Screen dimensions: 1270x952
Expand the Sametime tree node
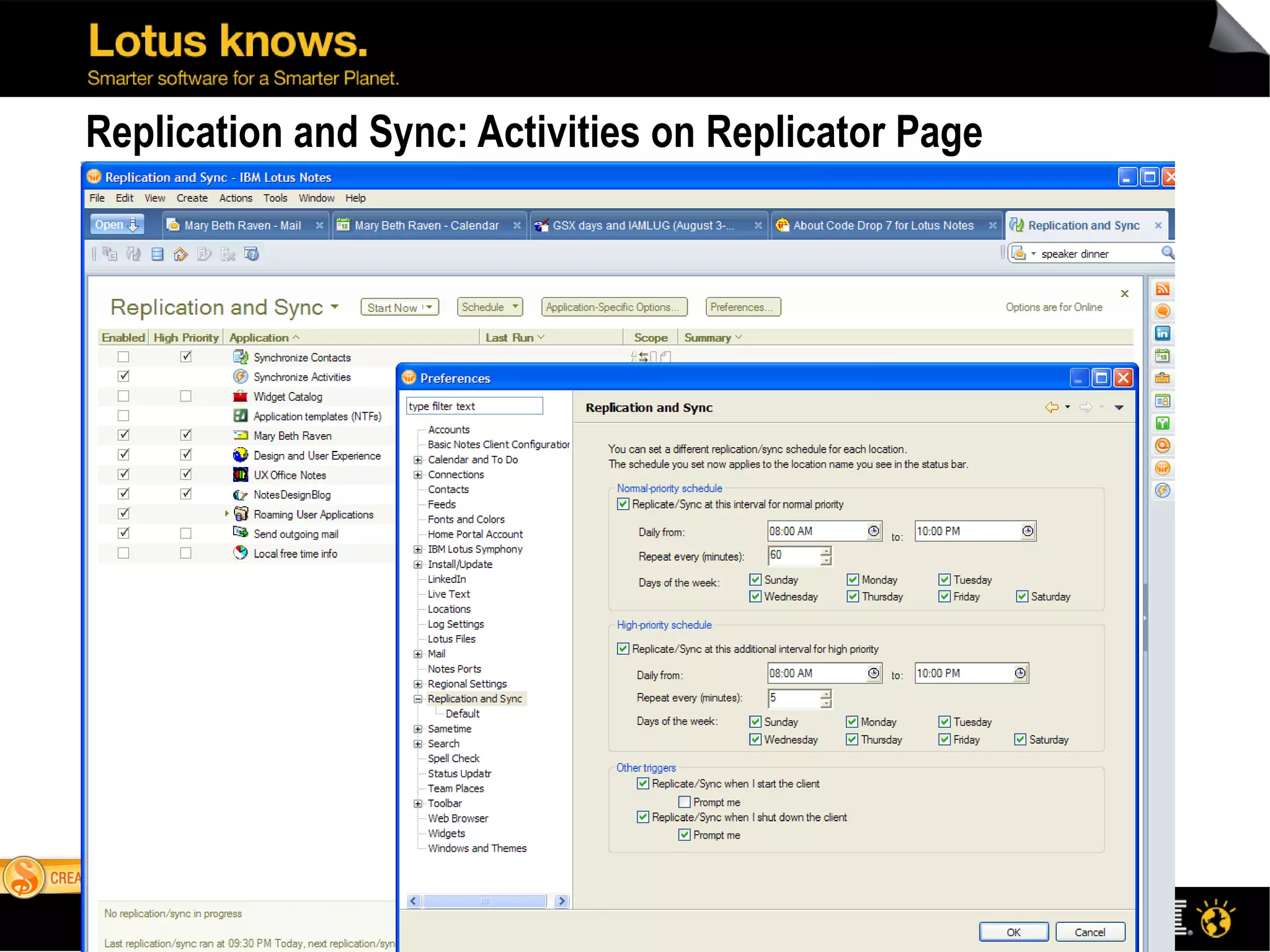pyautogui.click(x=418, y=729)
